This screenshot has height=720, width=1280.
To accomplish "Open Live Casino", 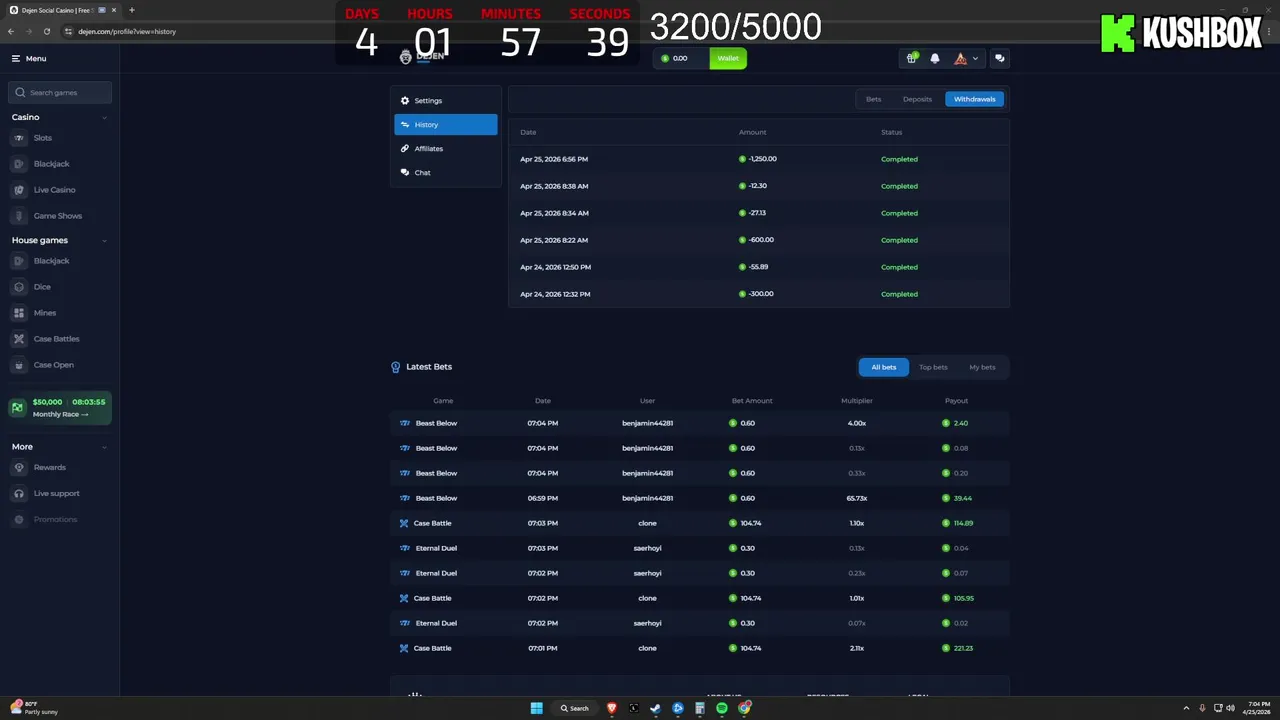I will point(54,190).
